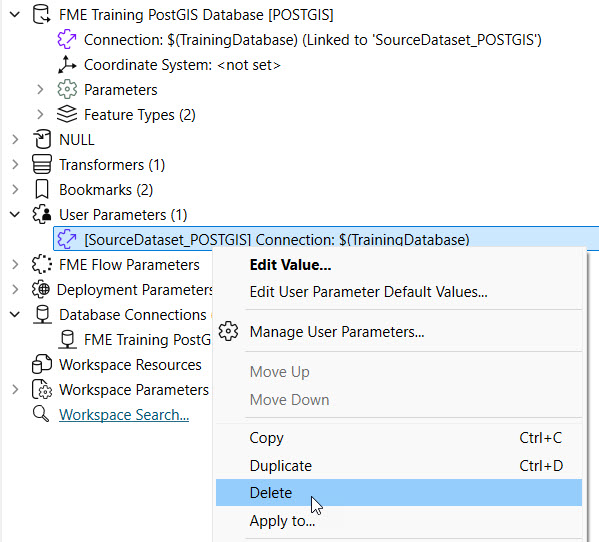Viewport: 599px width, 542px height.
Task: Click the Feature Types layers icon
Action: [67, 114]
